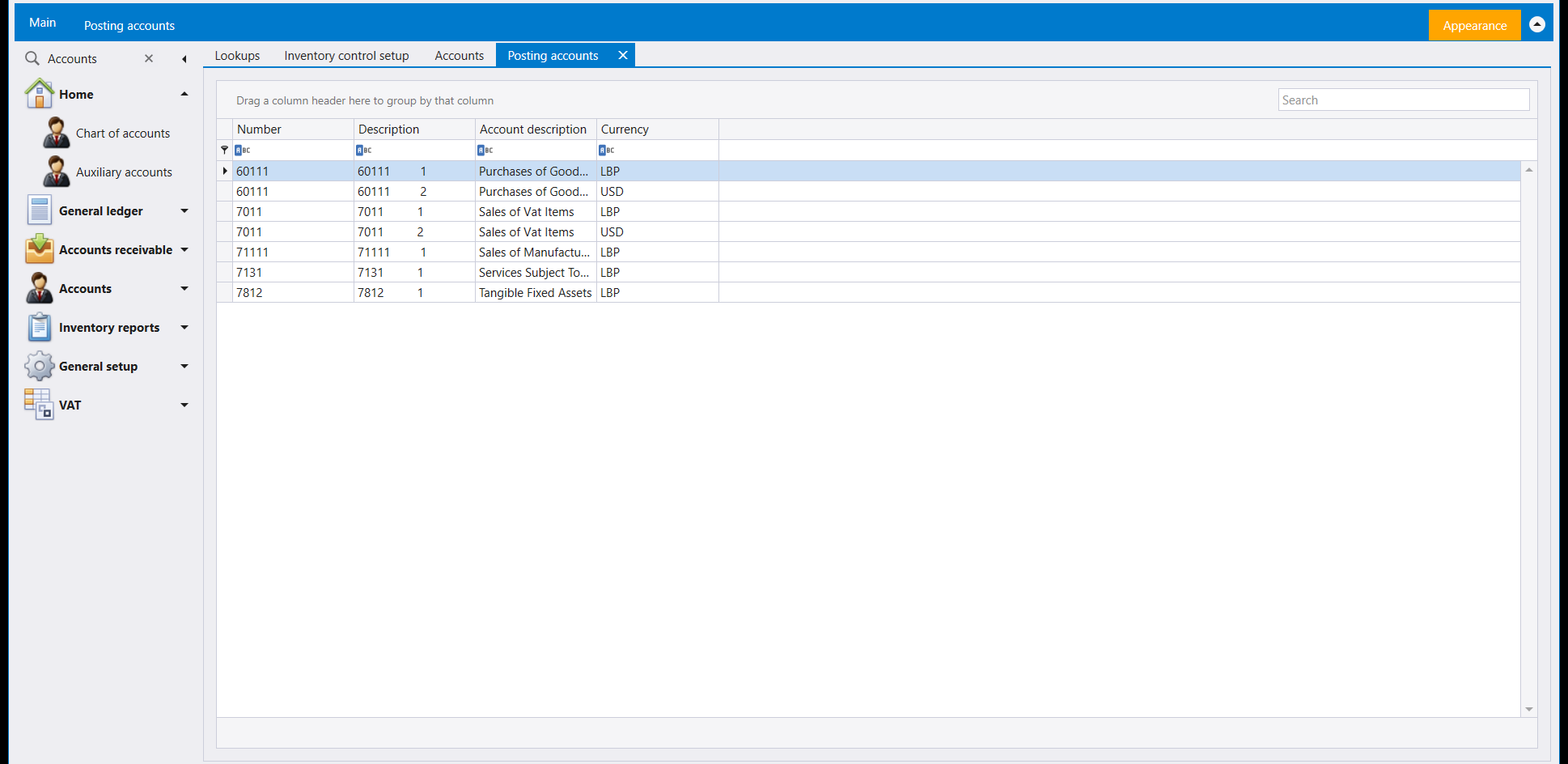This screenshot has height=764, width=1568.
Task: Click the Accounts receivable inbox icon
Action: pyautogui.click(x=39, y=249)
